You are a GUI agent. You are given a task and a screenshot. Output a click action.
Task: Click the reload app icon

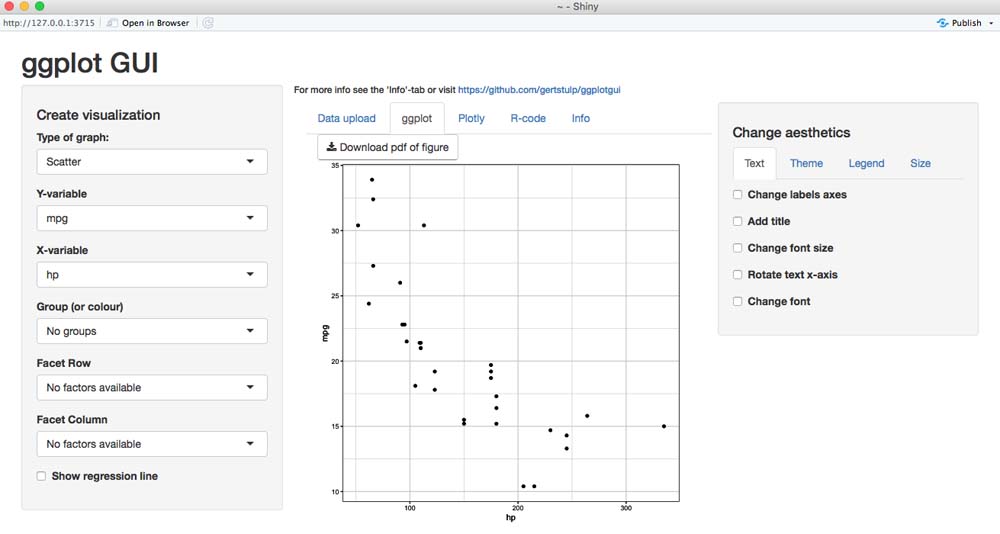(x=208, y=22)
